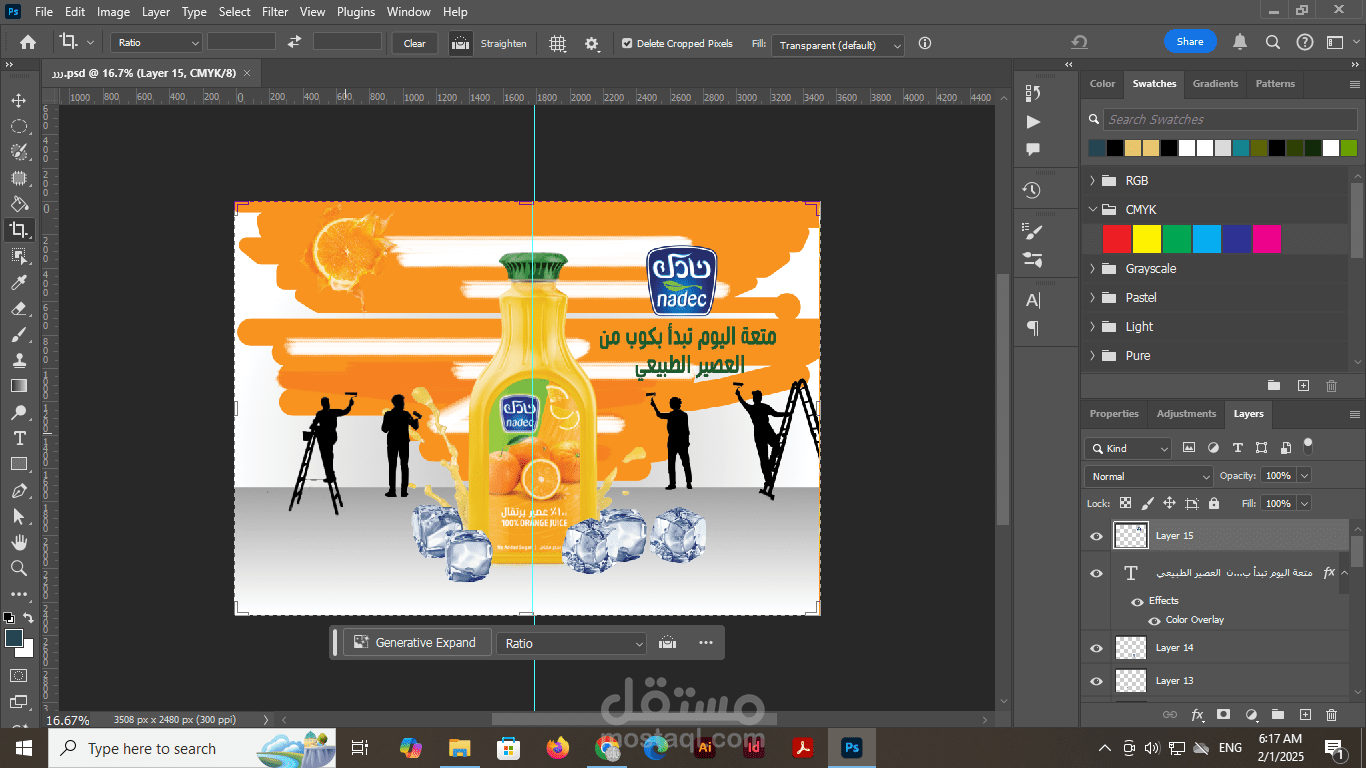Add a layer mask
Screen dimensions: 1366x768
tap(1223, 714)
